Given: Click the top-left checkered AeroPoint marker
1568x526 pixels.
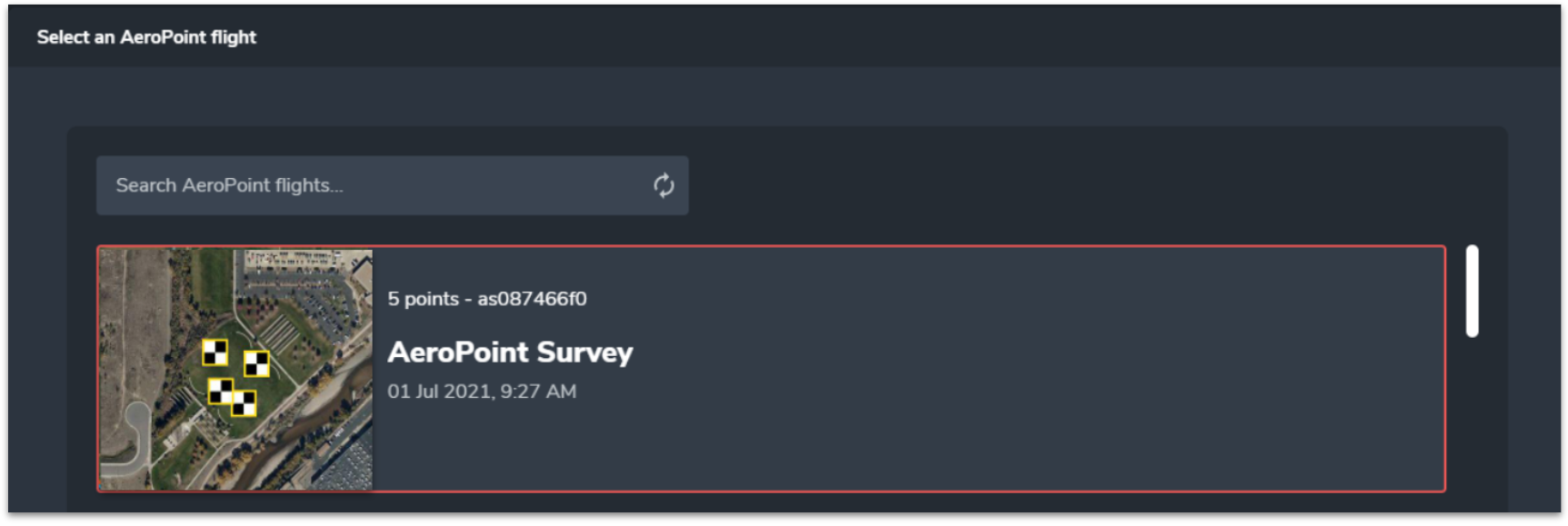Looking at the screenshot, I should pyautogui.click(x=215, y=352).
